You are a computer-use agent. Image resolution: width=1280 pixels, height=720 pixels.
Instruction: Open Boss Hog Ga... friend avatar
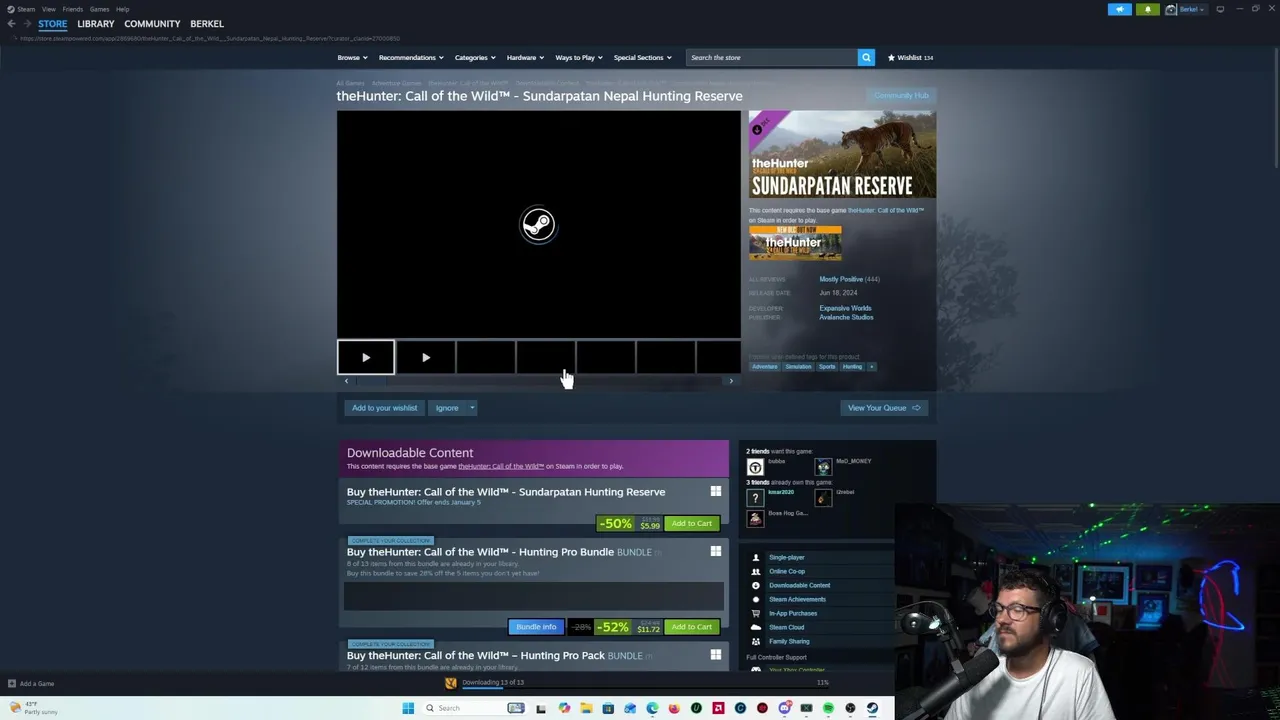pyautogui.click(x=755, y=518)
